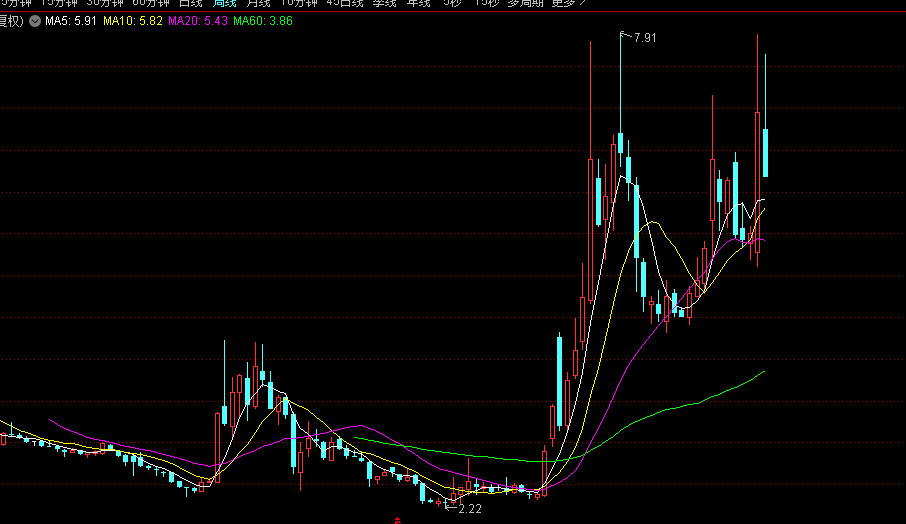Expand the round arrow beside 复权 label

point(36,20)
